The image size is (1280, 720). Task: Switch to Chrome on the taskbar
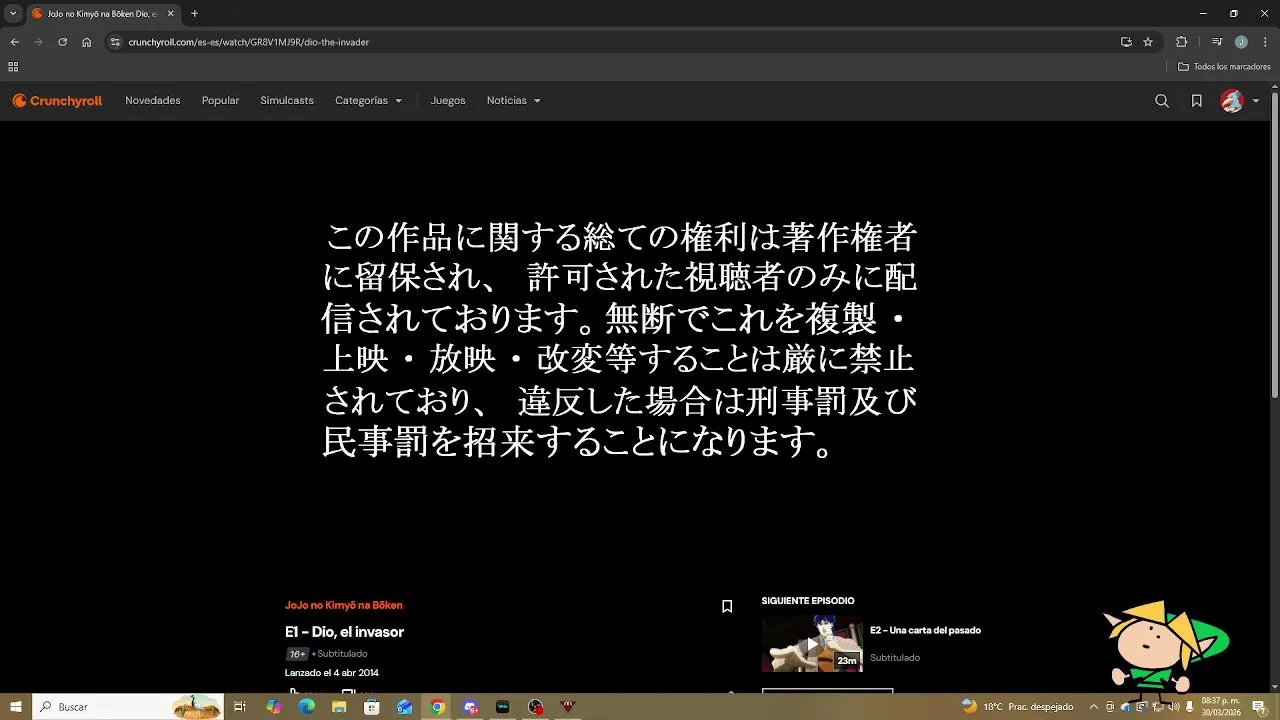click(437, 707)
